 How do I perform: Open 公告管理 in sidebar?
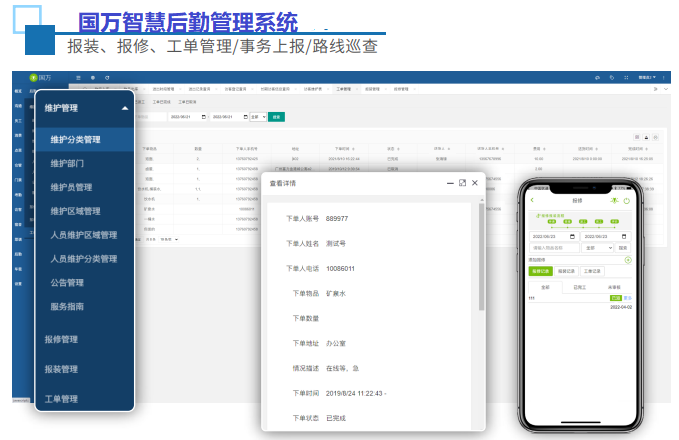(x=67, y=283)
